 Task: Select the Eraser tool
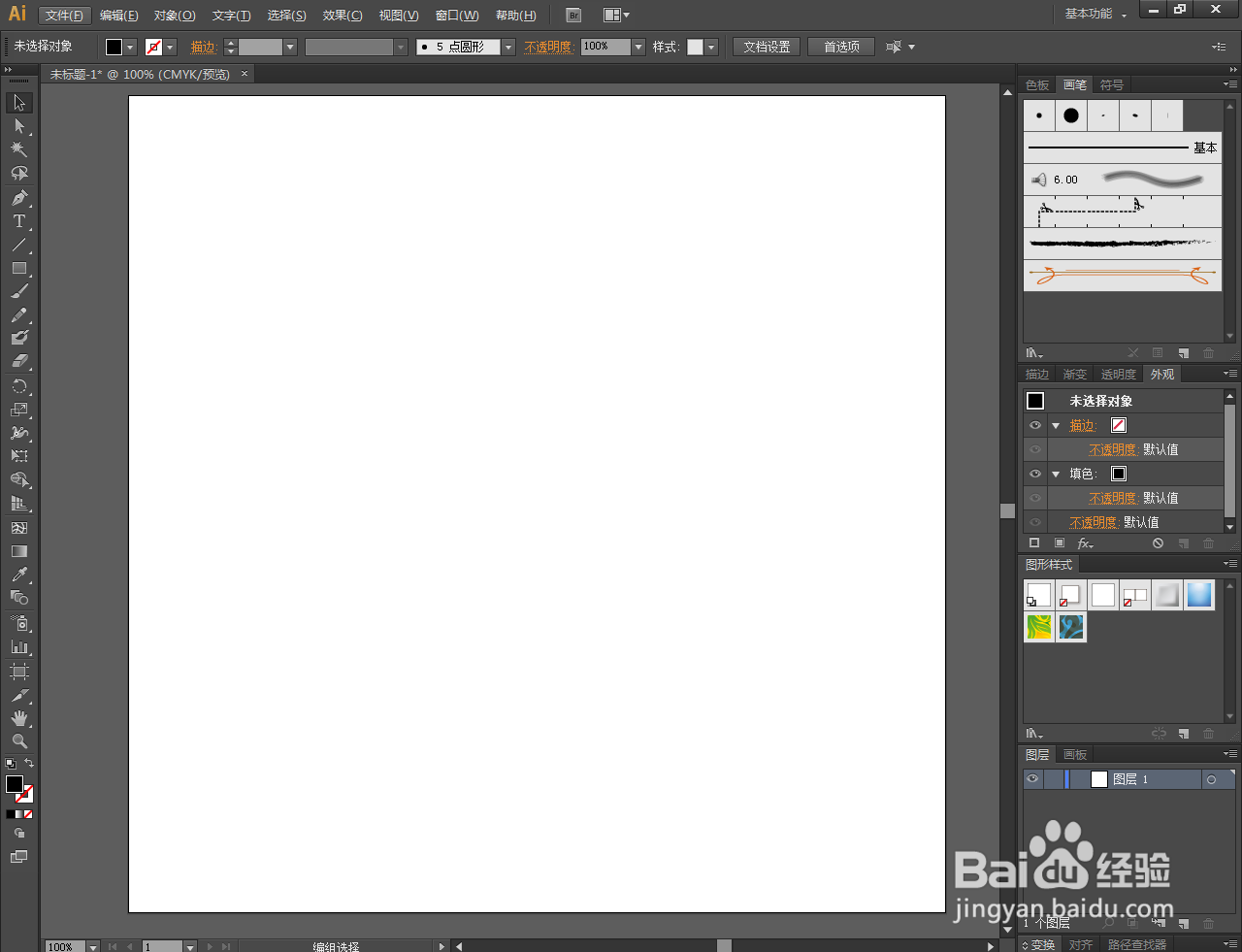(x=19, y=361)
